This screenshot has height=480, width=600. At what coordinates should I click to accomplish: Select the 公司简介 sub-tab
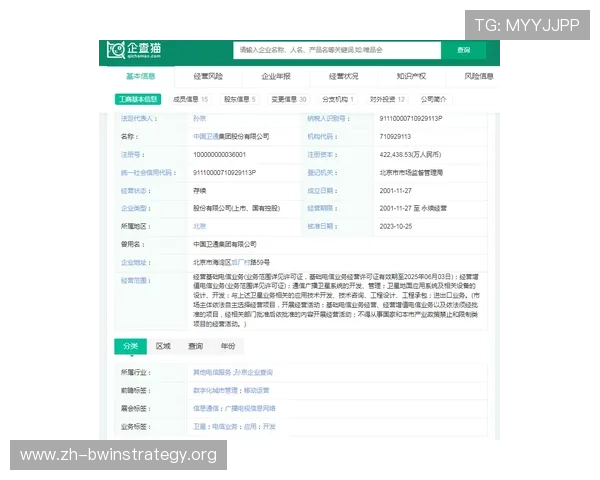pos(433,100)
